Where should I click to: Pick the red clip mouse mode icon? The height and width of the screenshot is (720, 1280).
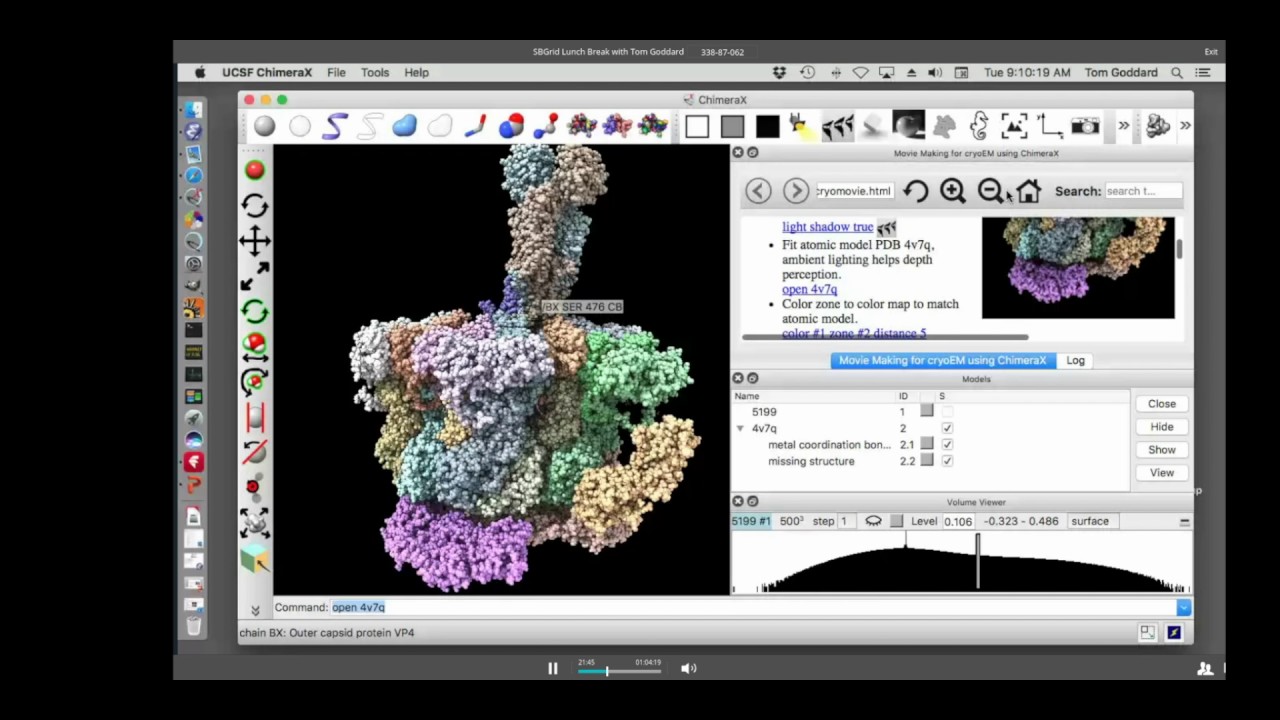pyautogui.click(x=255, y=416)
